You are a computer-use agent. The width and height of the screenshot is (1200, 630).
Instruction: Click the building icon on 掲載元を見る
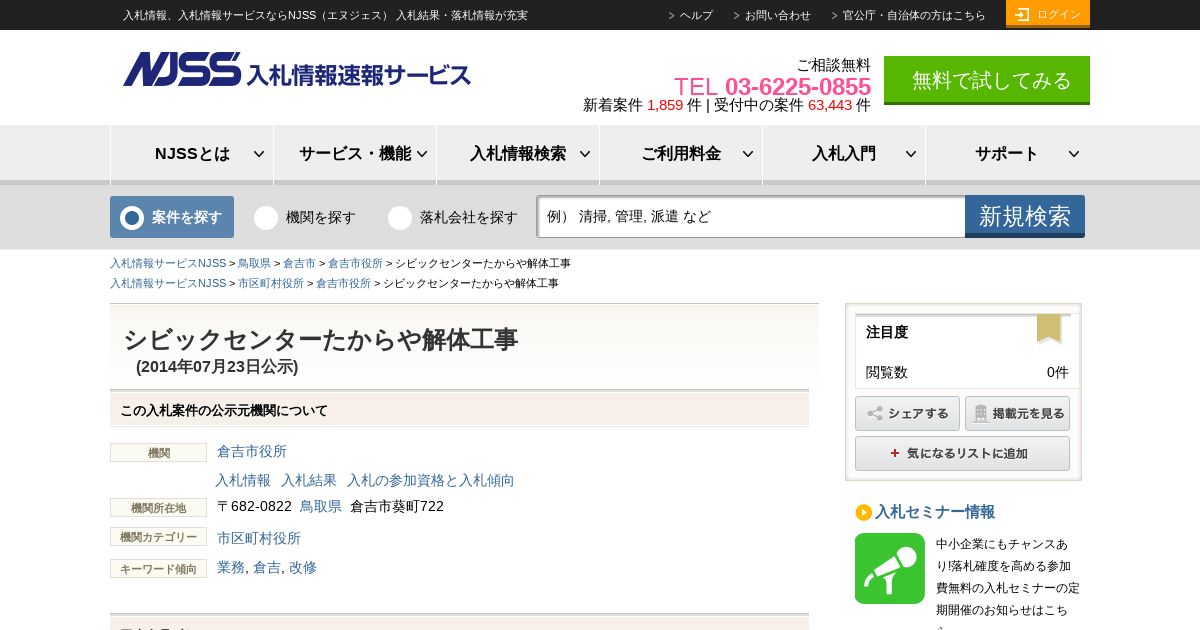981,413
